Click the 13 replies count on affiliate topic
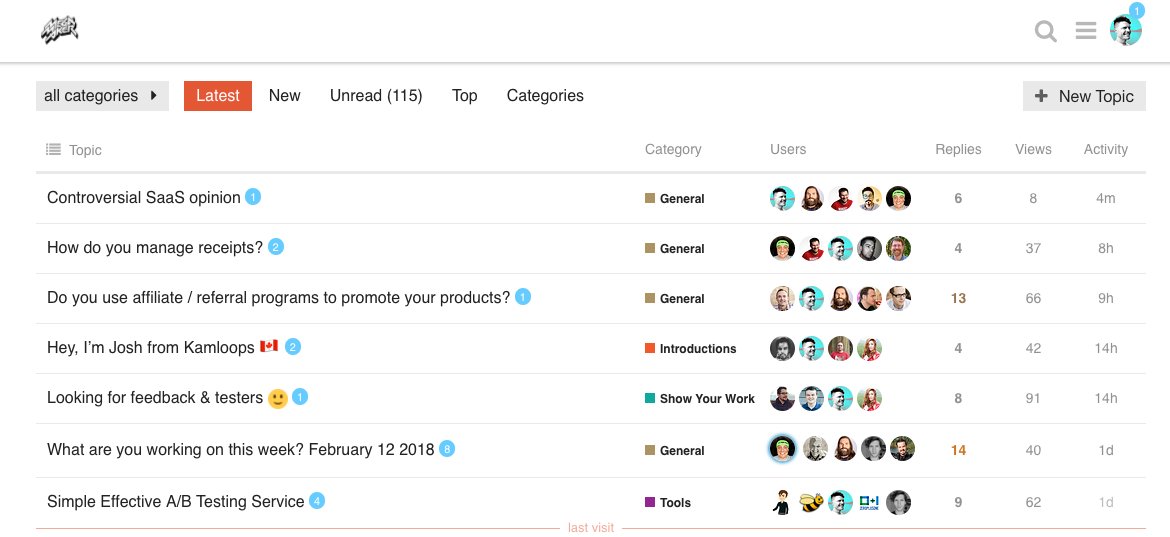Viewport: 1170px width, 537px height. click(x=958, y=298)
